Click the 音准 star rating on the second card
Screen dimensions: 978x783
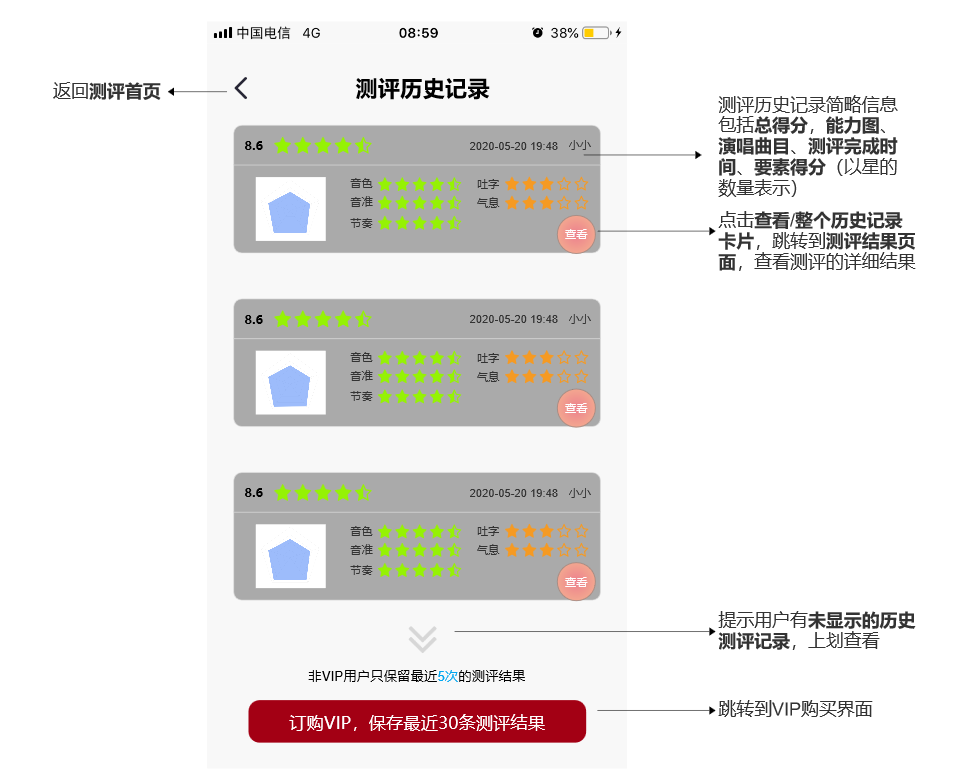(420, 376)
